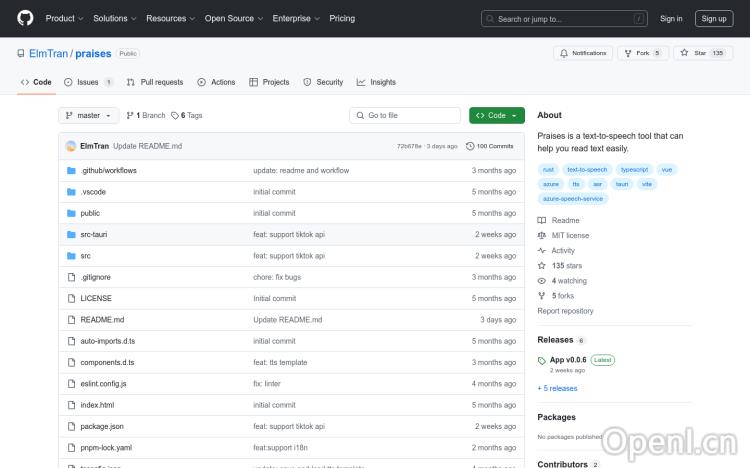Expand the Open Source menu

pos(233,18)
